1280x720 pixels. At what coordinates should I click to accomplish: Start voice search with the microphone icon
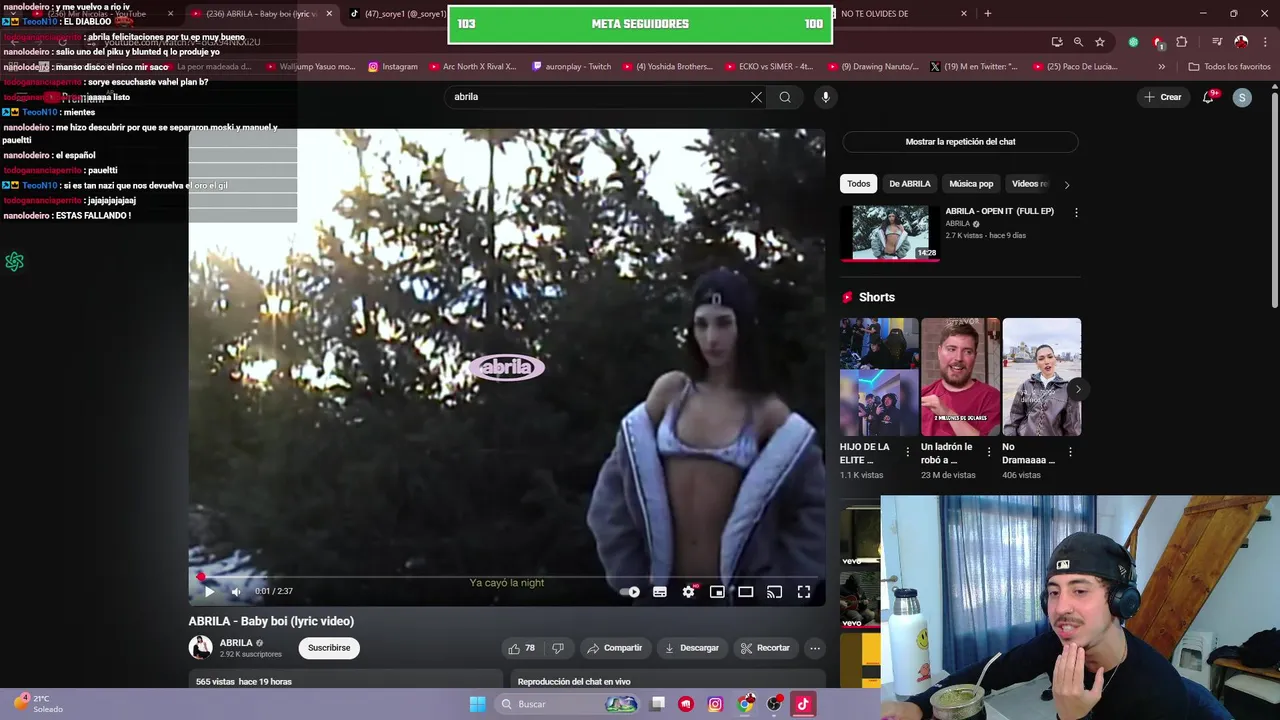pos(825,97)
